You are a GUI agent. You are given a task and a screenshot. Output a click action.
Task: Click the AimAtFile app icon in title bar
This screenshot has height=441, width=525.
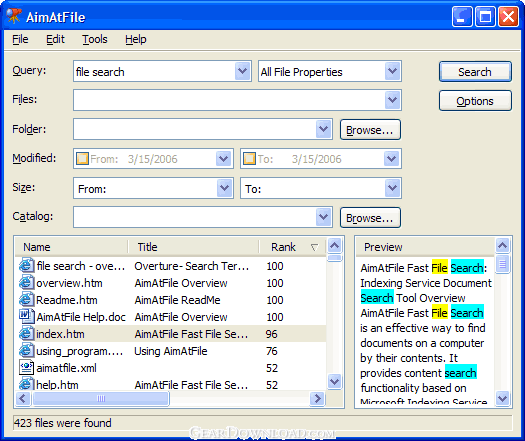(x=14, y=16)
